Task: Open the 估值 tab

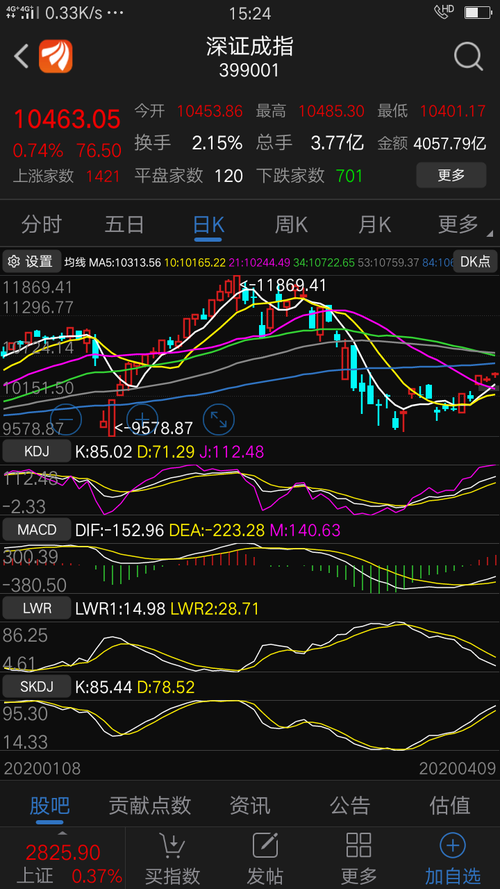Action: tap(450, 805)
